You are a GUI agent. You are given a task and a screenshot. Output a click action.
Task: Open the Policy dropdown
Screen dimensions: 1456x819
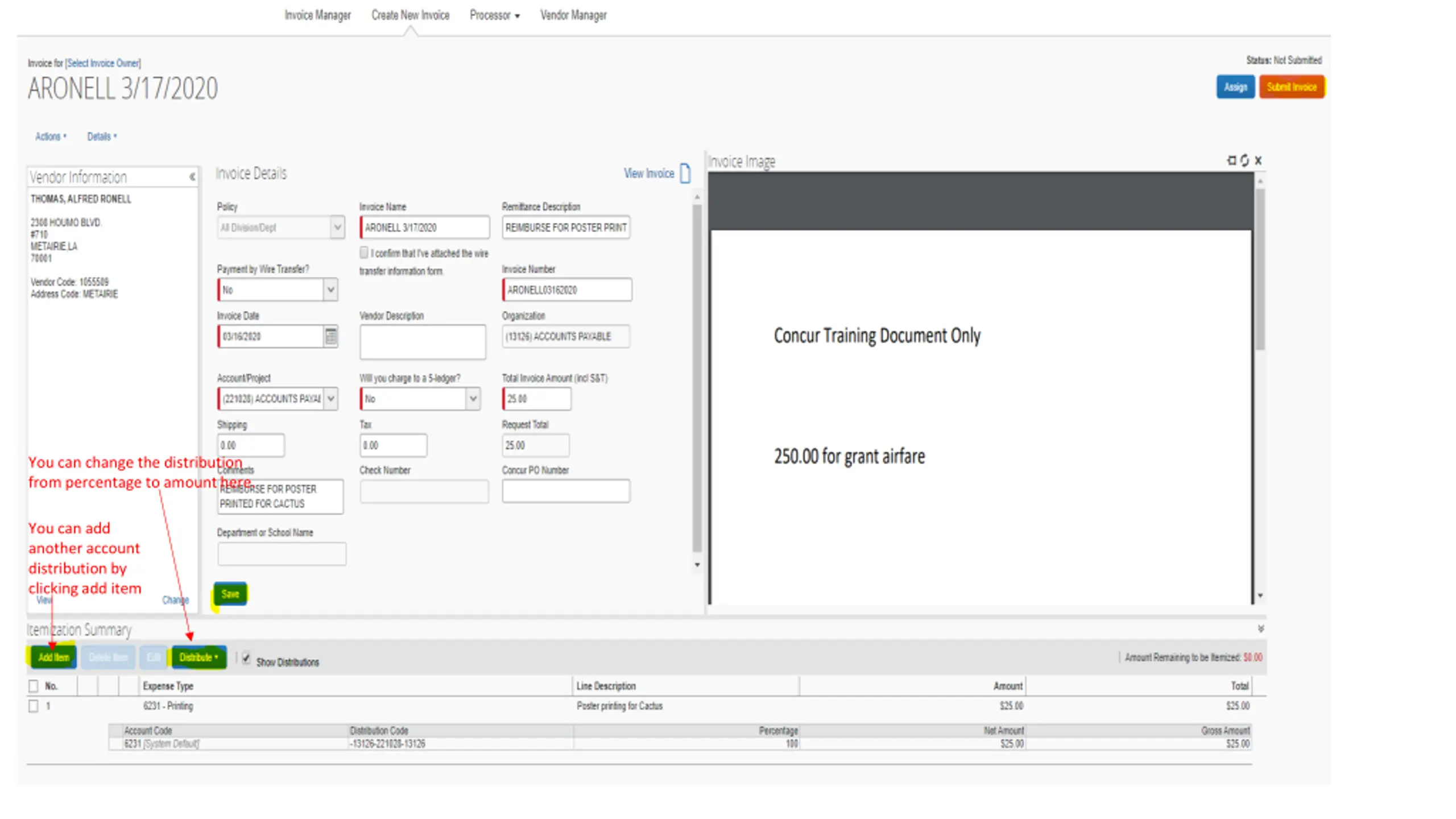point(337,227)
